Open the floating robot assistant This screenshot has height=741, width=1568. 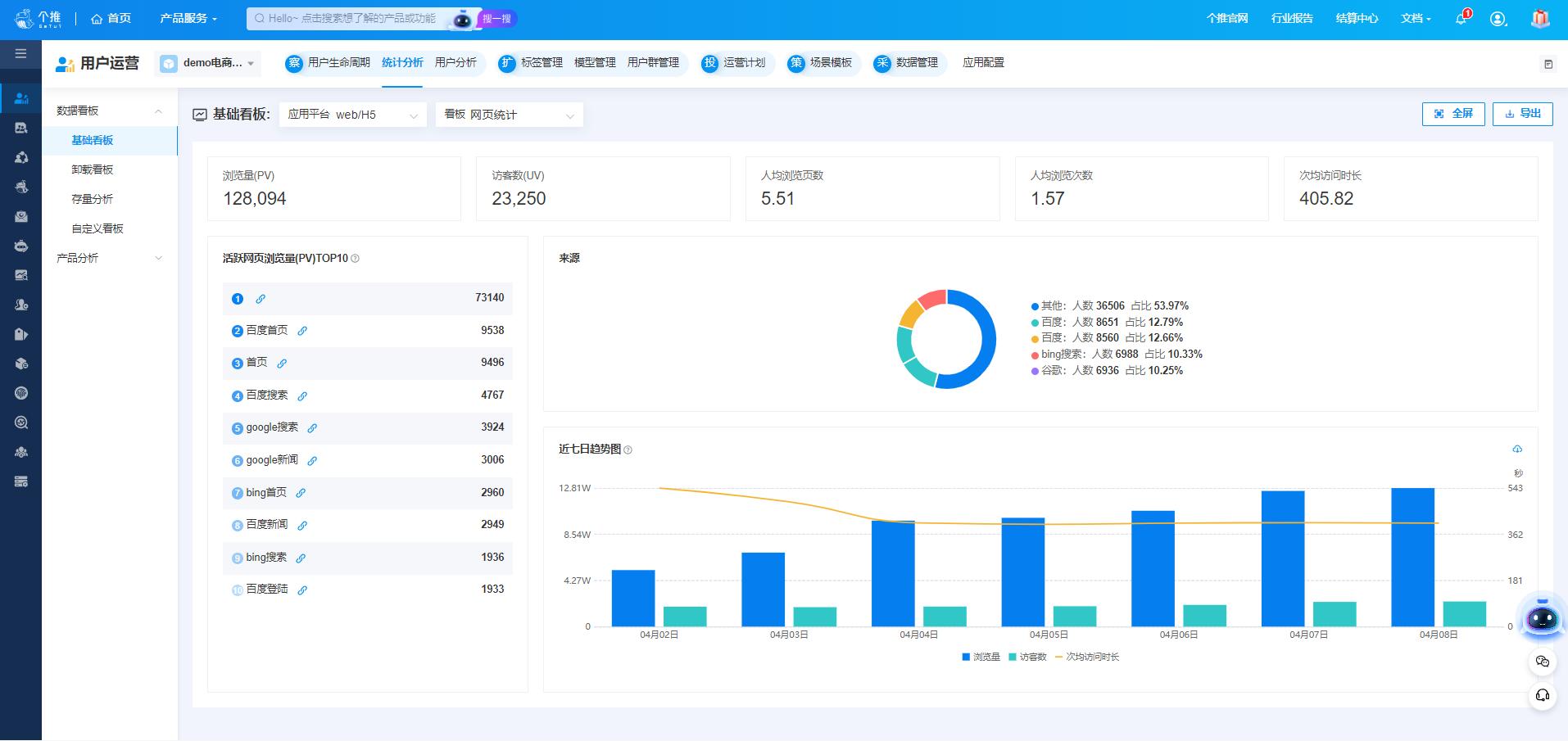(x=1543, y=617)
